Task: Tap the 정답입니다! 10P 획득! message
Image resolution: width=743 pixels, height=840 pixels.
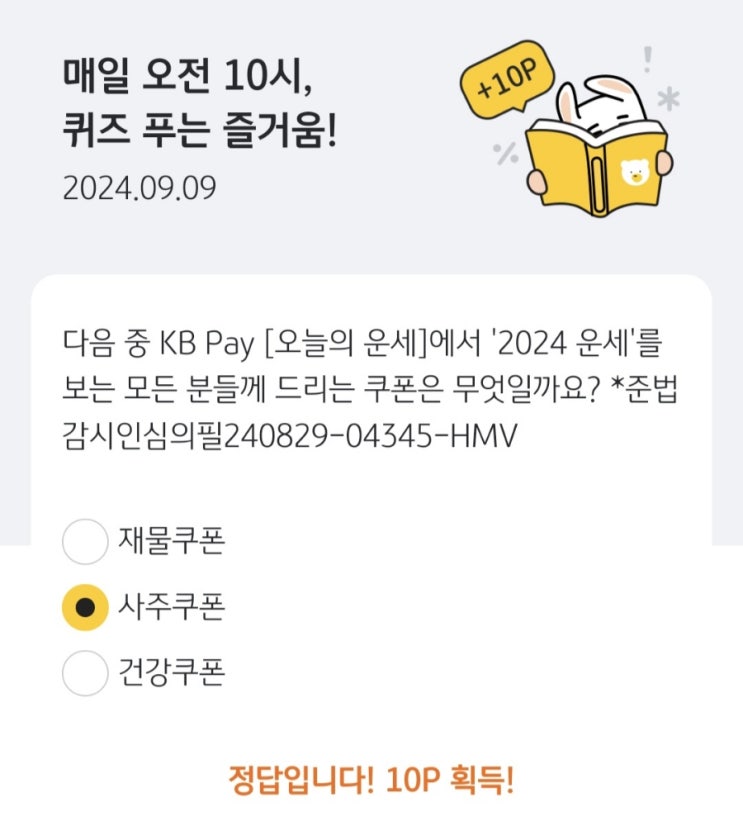Action: [x=371, y=780]
